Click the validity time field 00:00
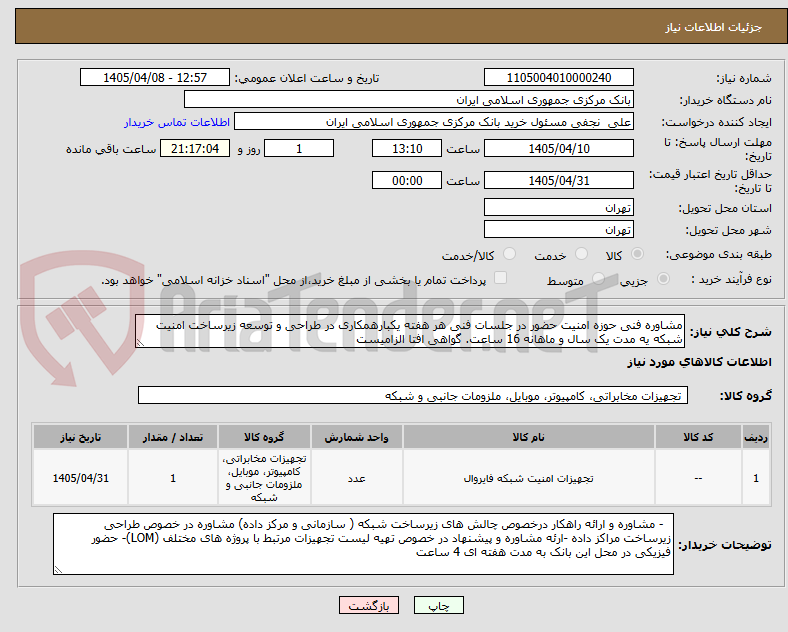 [x=407, y=180]
